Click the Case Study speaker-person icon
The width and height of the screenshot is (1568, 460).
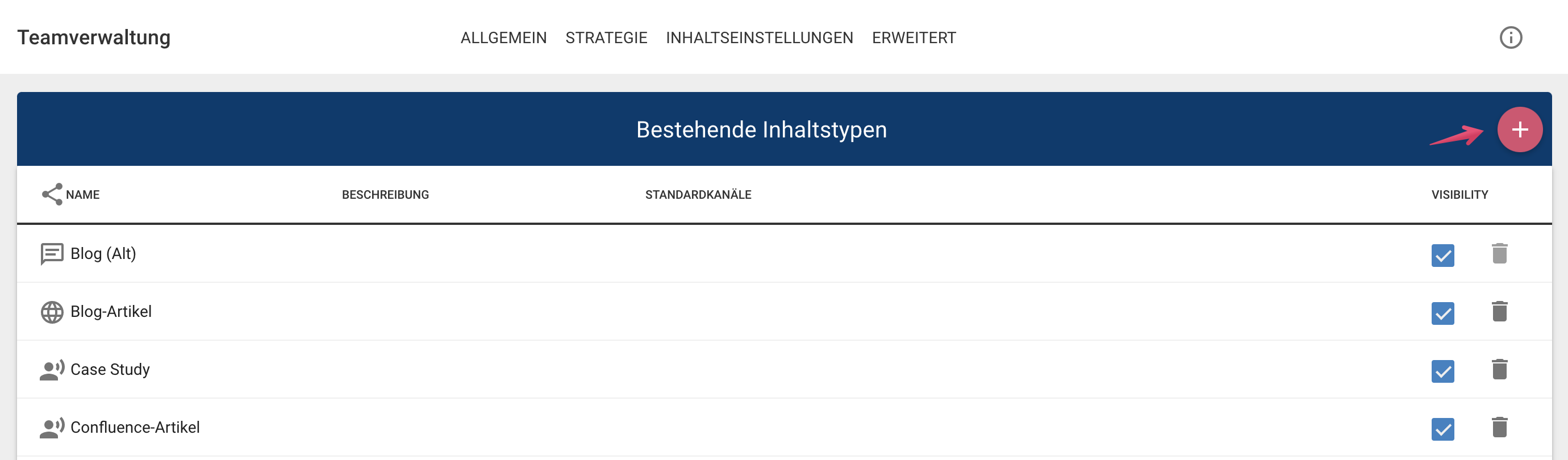(52, 370)
